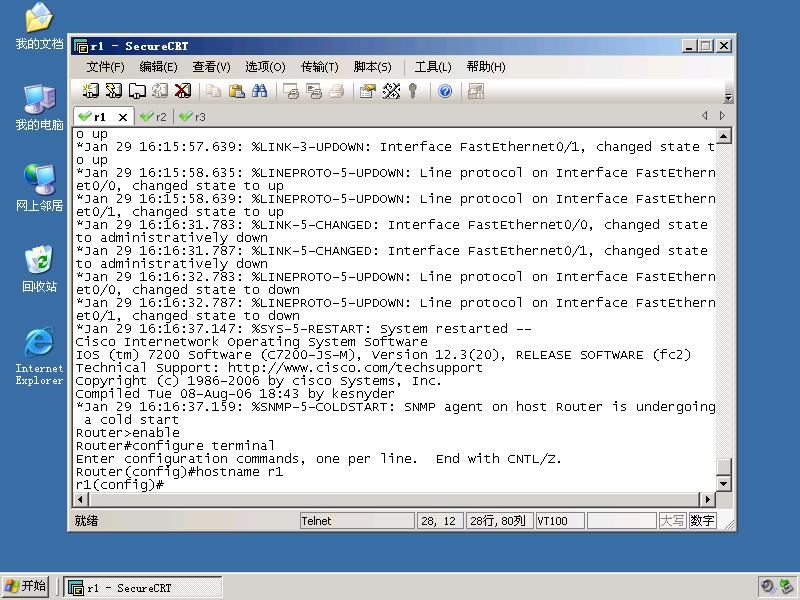This screenshot has width=800, height=600.
Task: Click the 就绪 status text
Action: [x=86, y=521]
